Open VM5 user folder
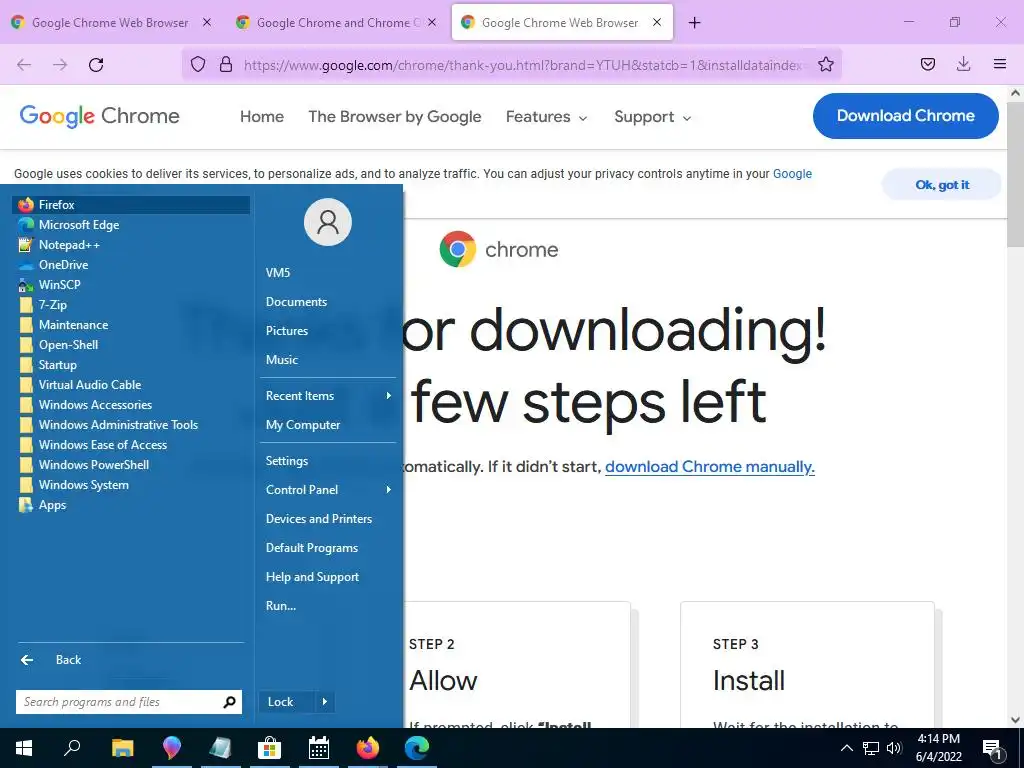Image resolution: width=1024 pixels, height=768 pixels. (328, 273)
